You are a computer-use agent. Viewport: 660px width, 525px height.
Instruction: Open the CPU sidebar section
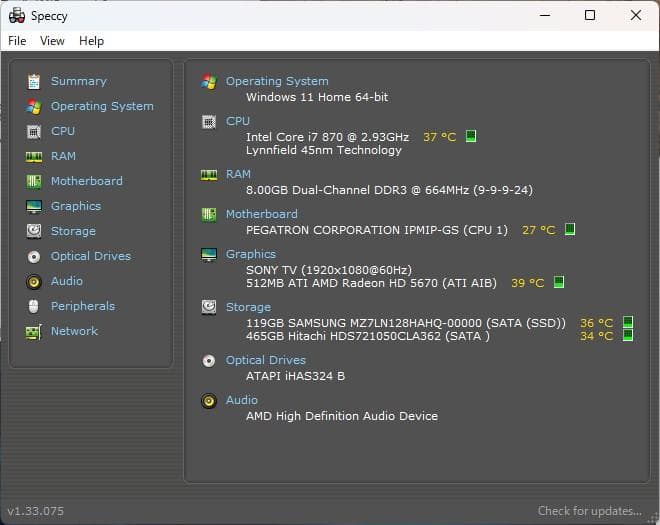63,131
